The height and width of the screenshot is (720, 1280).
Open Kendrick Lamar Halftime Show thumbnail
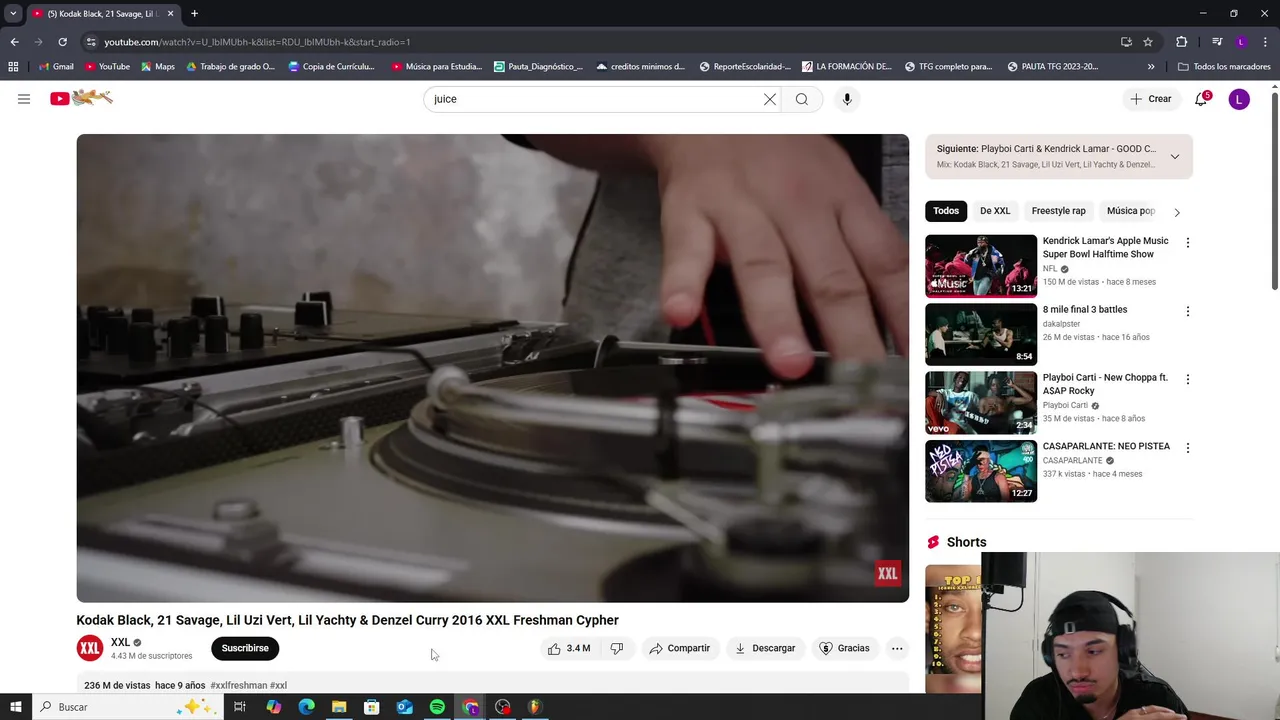981,266
